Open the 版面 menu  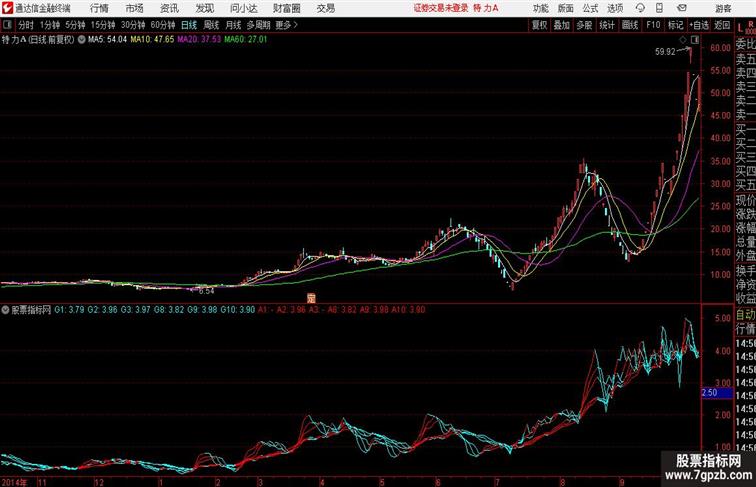click(x=566, y=8)
